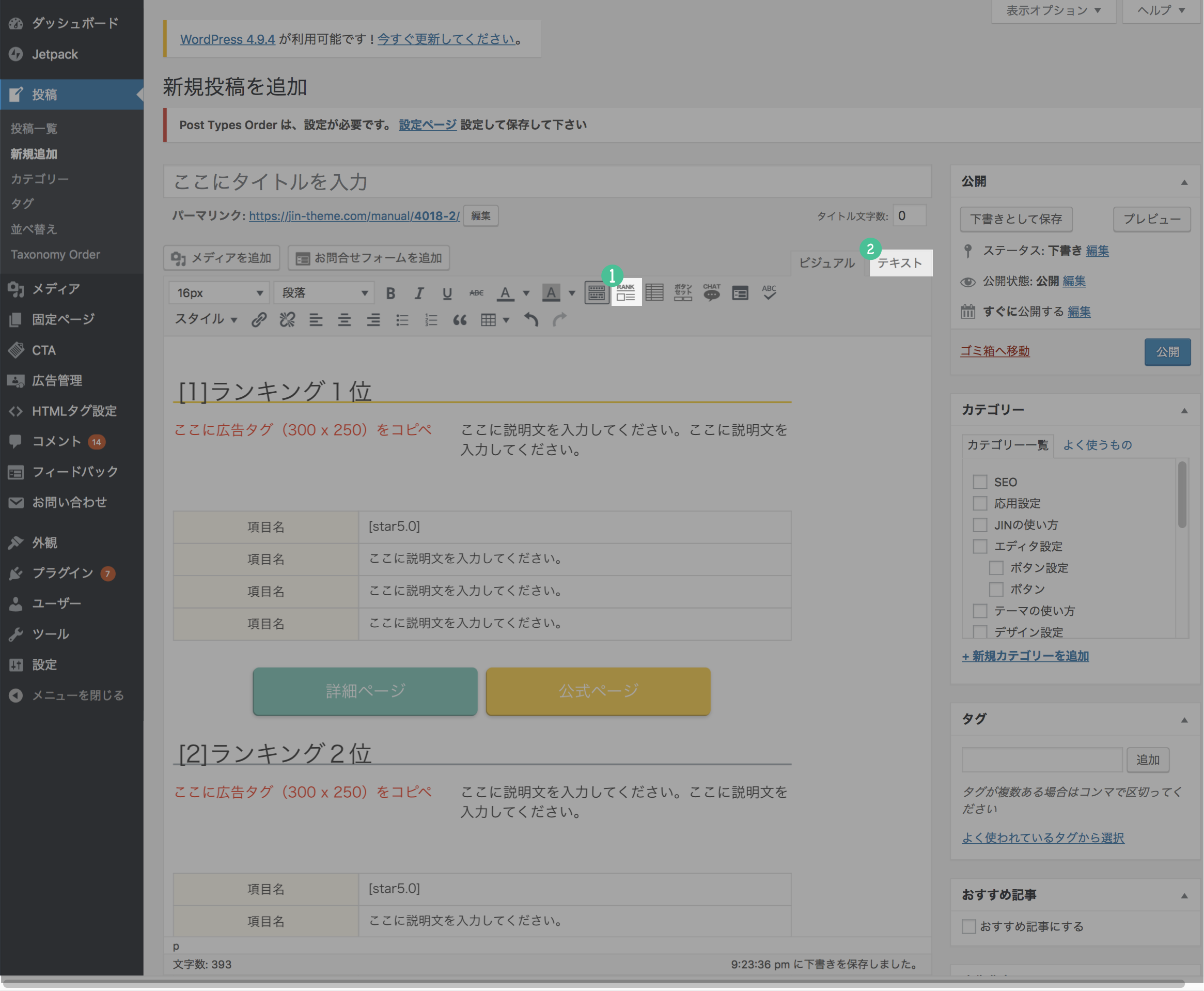Switch to テキスト editor tab
The image size is (1204, 991).
pos(898,262)
